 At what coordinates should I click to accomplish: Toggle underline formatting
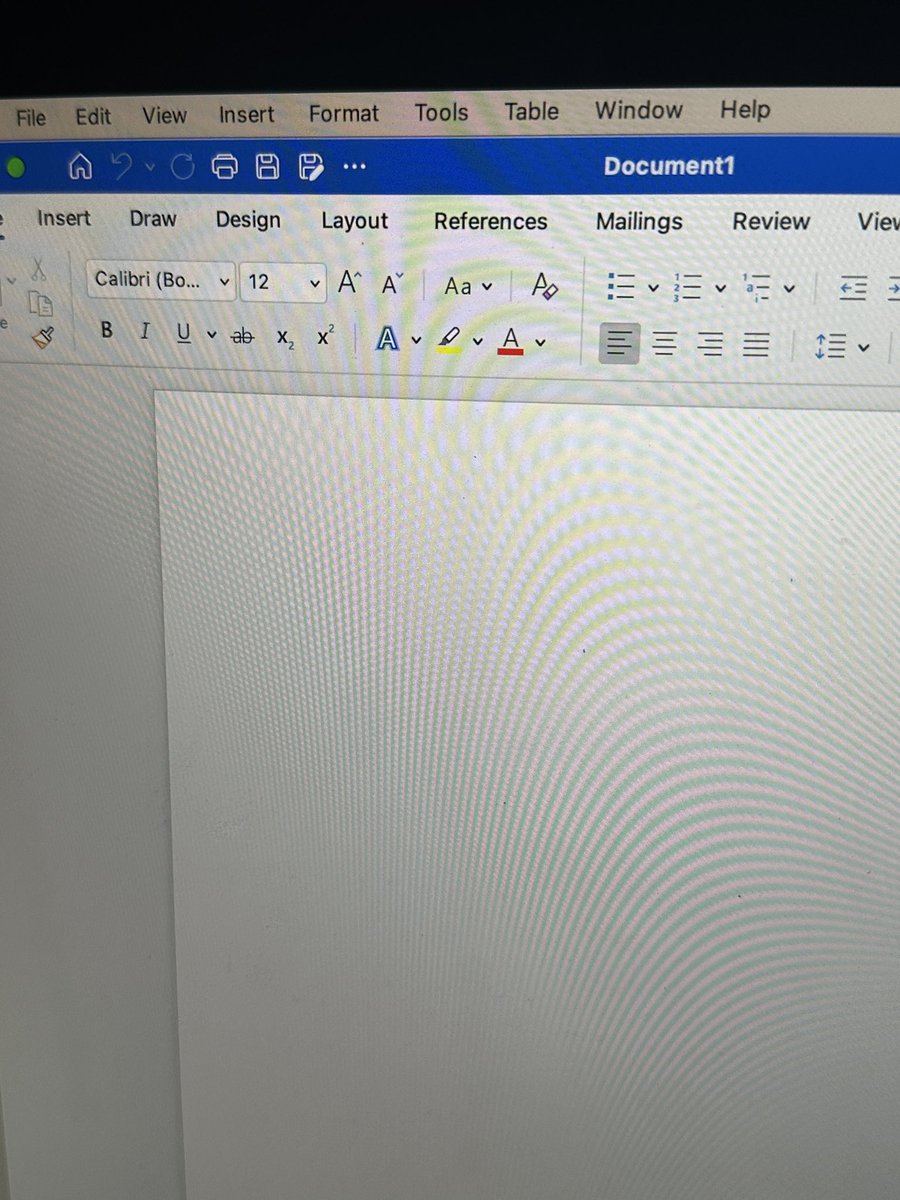pos(183,333)
